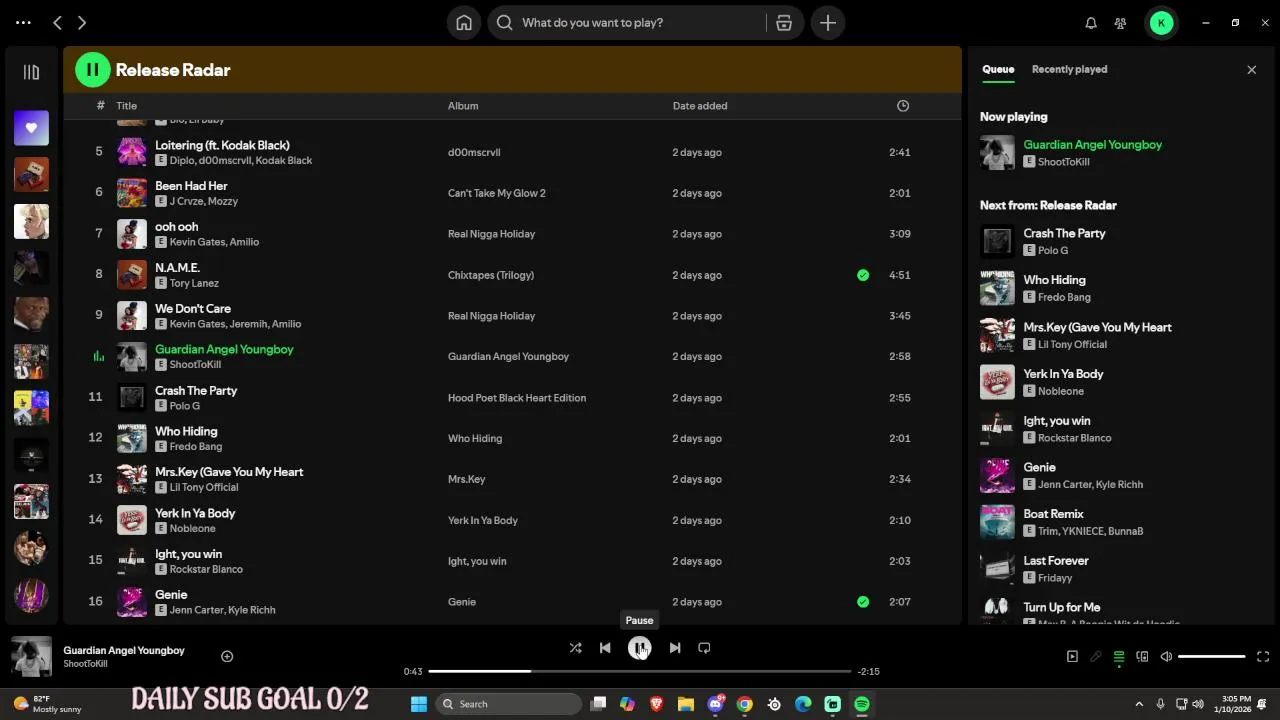This screenshot has width=1280, height=720.
Task: Open the Home page icon
Action: pos(464,23)
